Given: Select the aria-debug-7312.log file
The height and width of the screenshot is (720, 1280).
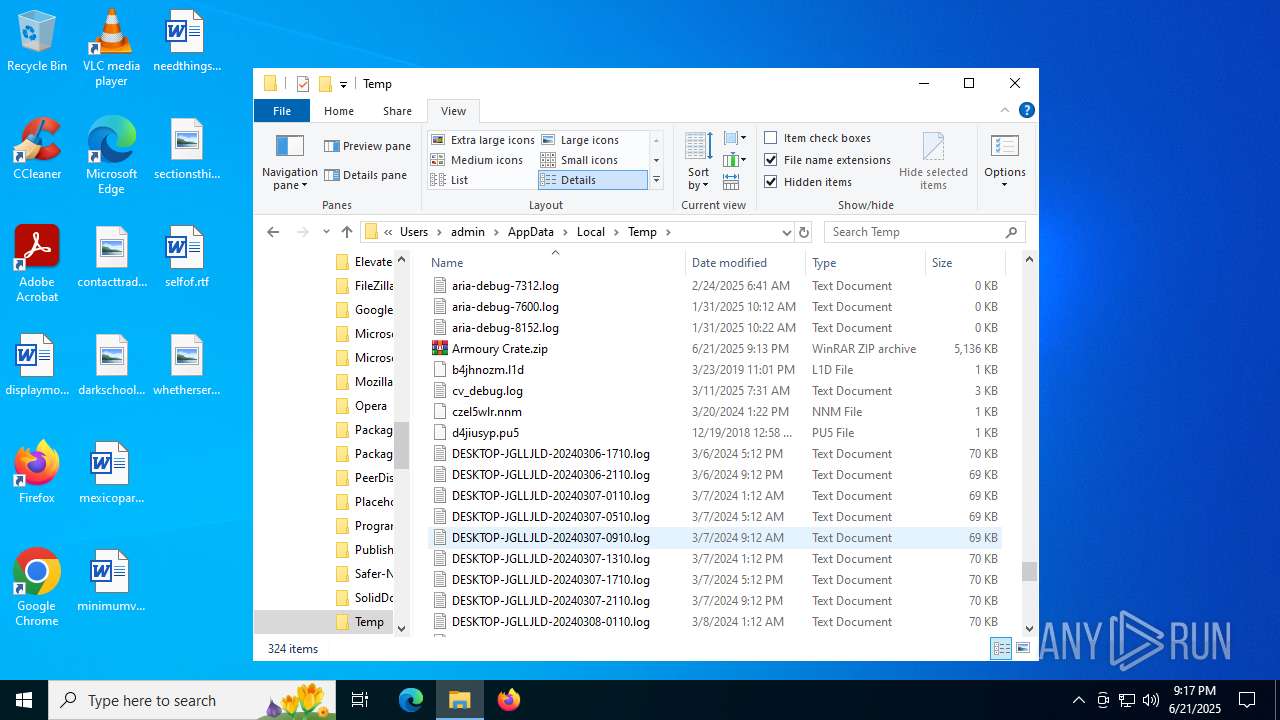Looking at the screenshot, I should click(505, 286).
